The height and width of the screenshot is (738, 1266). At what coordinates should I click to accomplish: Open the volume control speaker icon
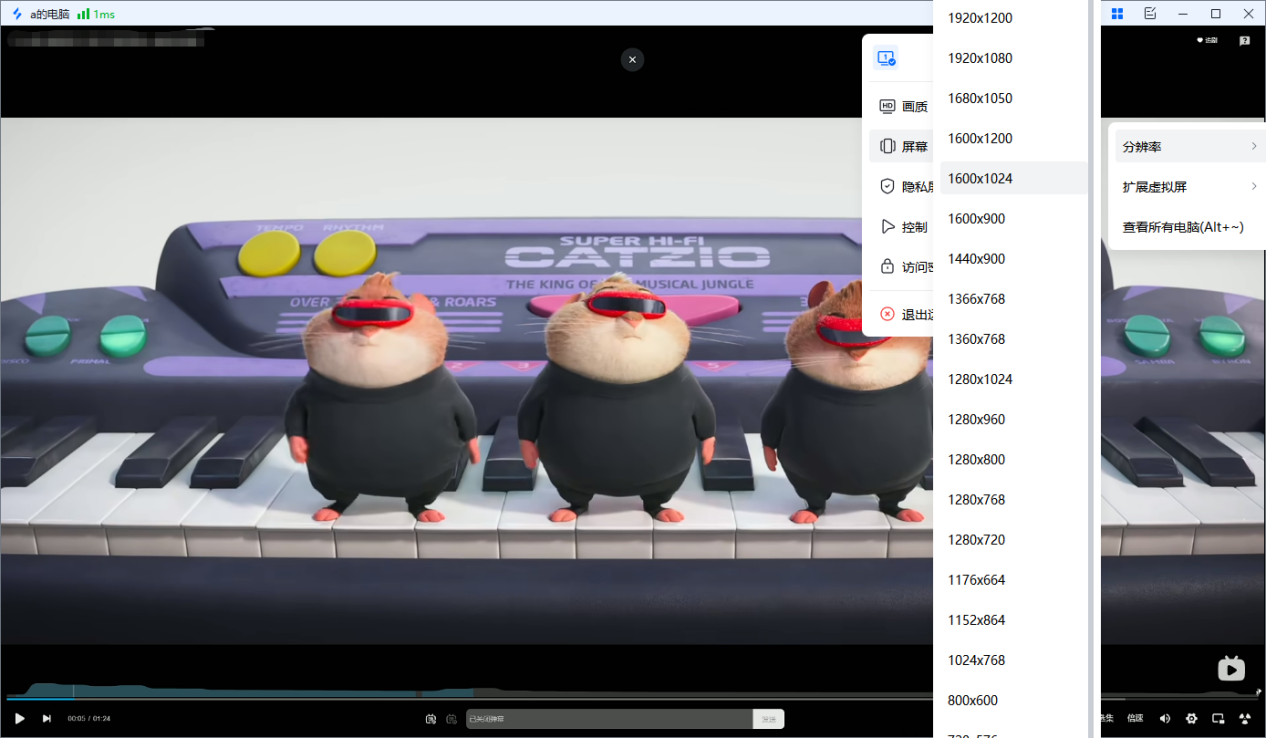pos(1165,718)
